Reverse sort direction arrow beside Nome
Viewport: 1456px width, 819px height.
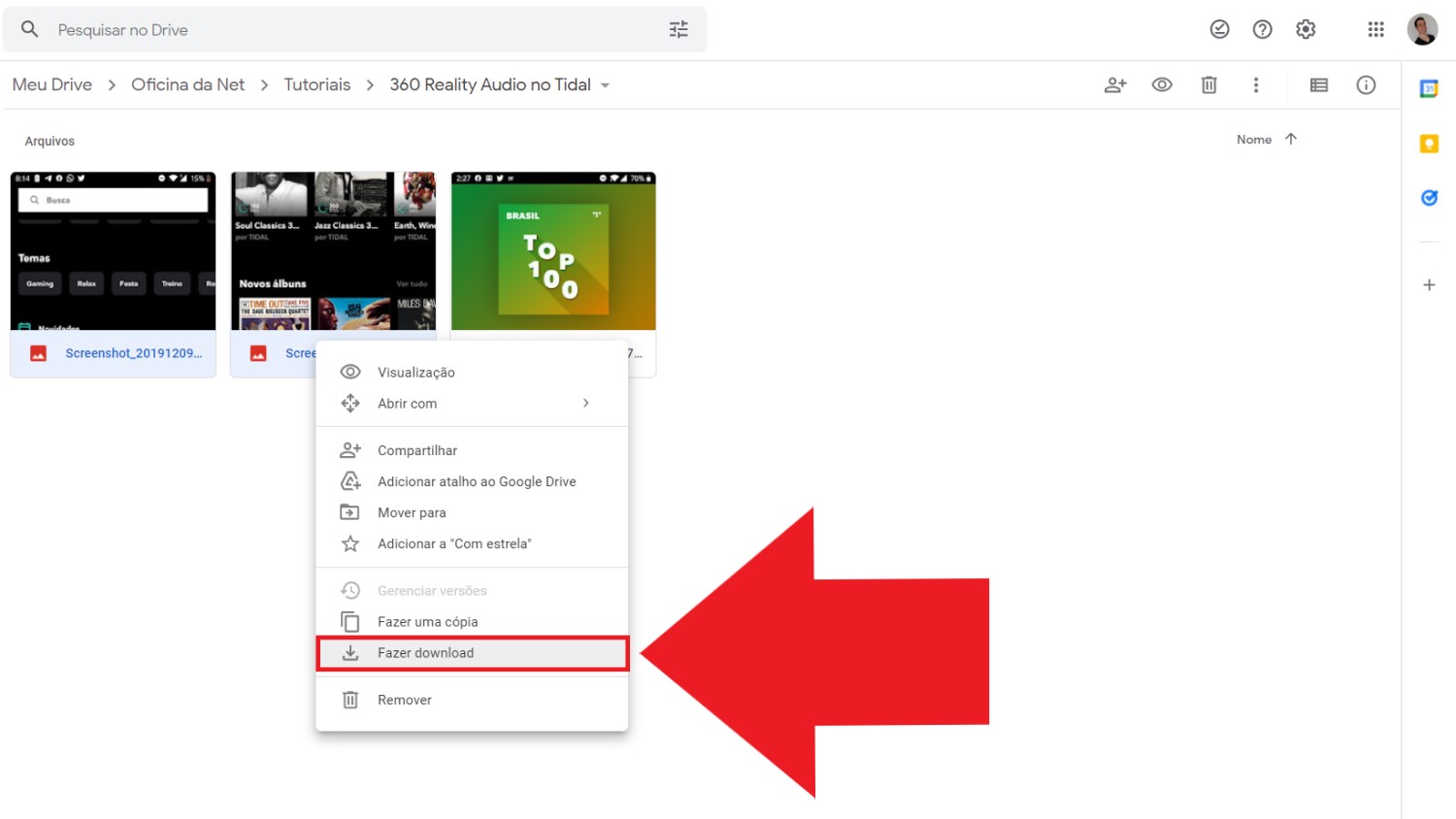(x=1291, y=139)
